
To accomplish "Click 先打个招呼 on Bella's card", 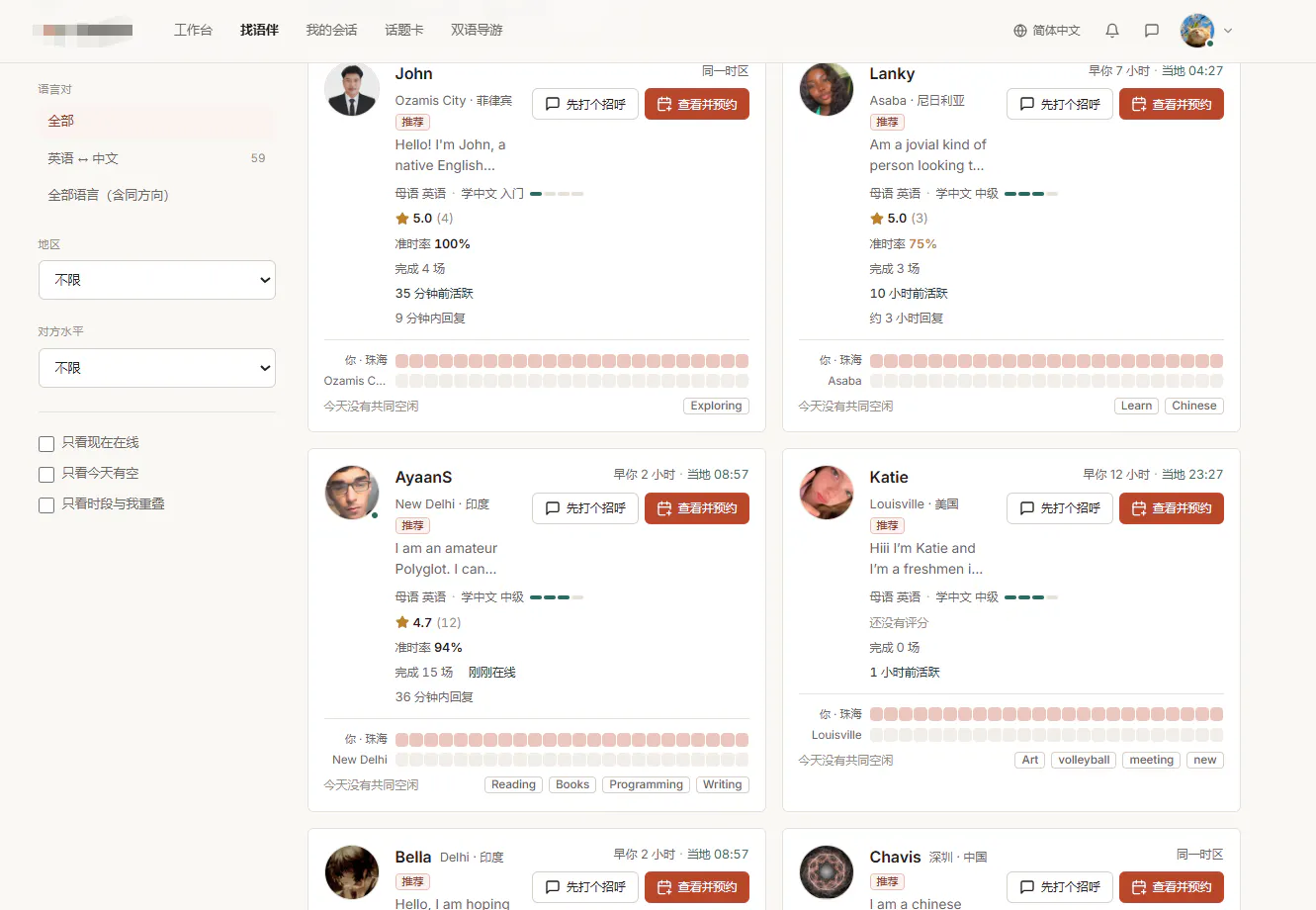I will point(585,887).
